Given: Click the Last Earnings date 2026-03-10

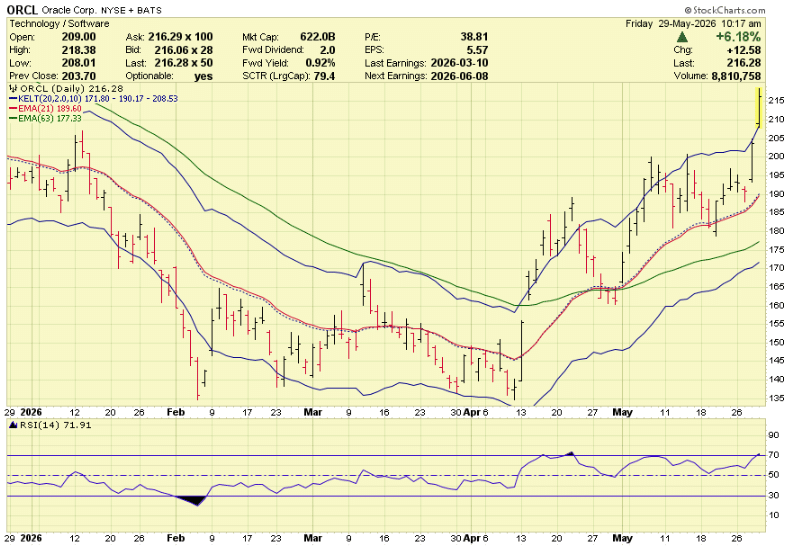Looking at the screenshot, I should tap(459, 63).
